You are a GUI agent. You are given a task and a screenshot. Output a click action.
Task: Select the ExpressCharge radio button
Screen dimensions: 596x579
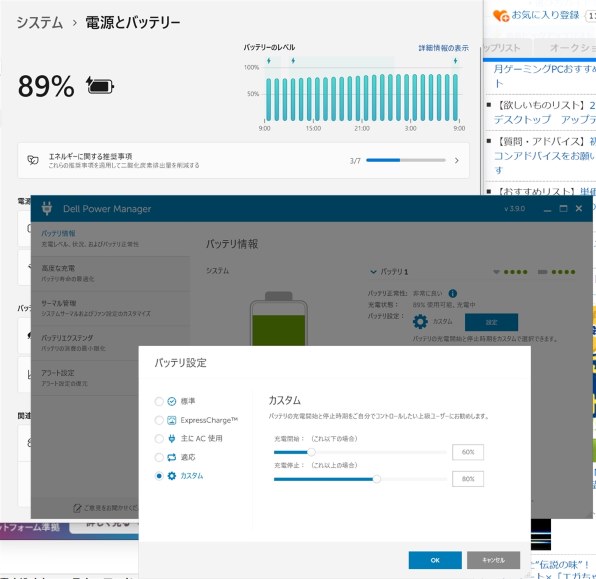point(159,420)
